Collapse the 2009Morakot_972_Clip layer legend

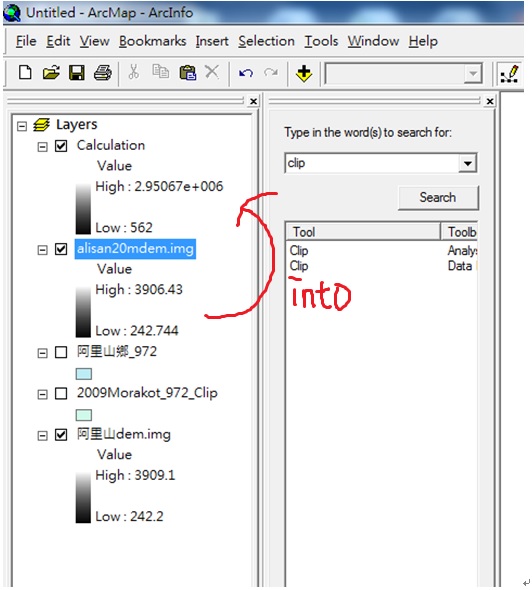point(43,394)
